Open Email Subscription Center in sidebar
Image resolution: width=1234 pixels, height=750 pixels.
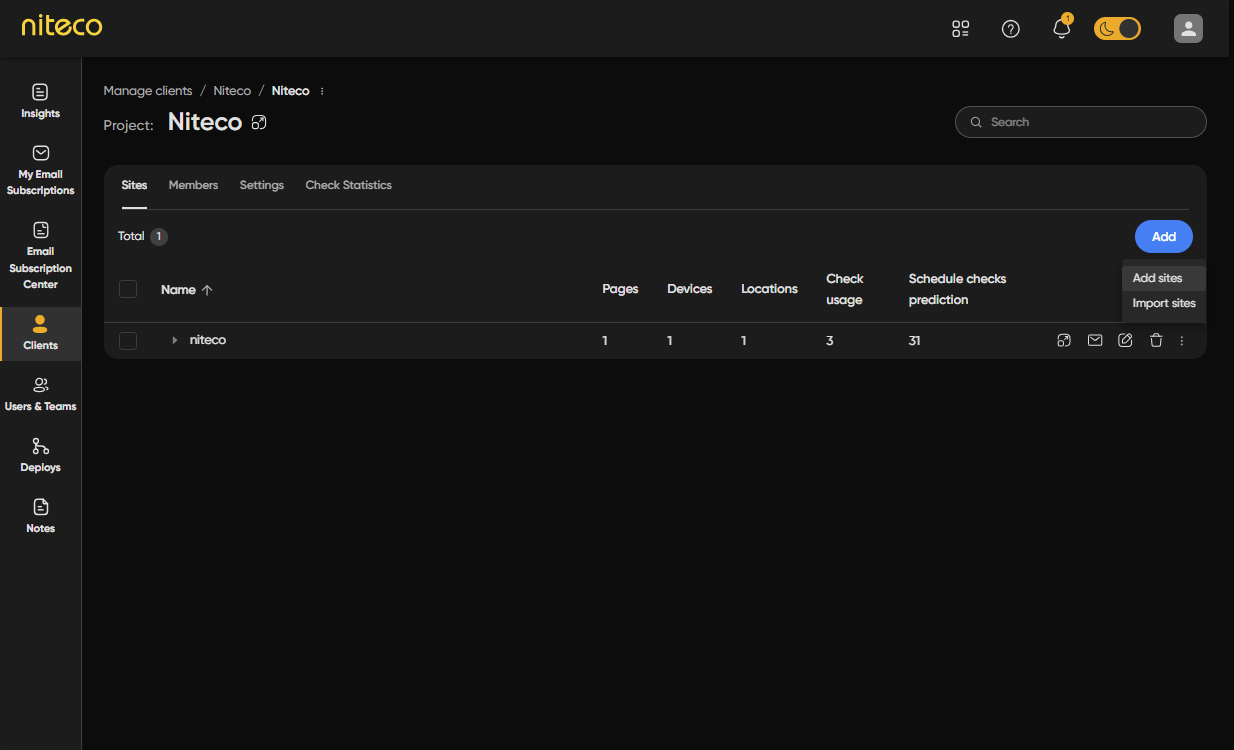pyautogui.click(x=41, y=255)
